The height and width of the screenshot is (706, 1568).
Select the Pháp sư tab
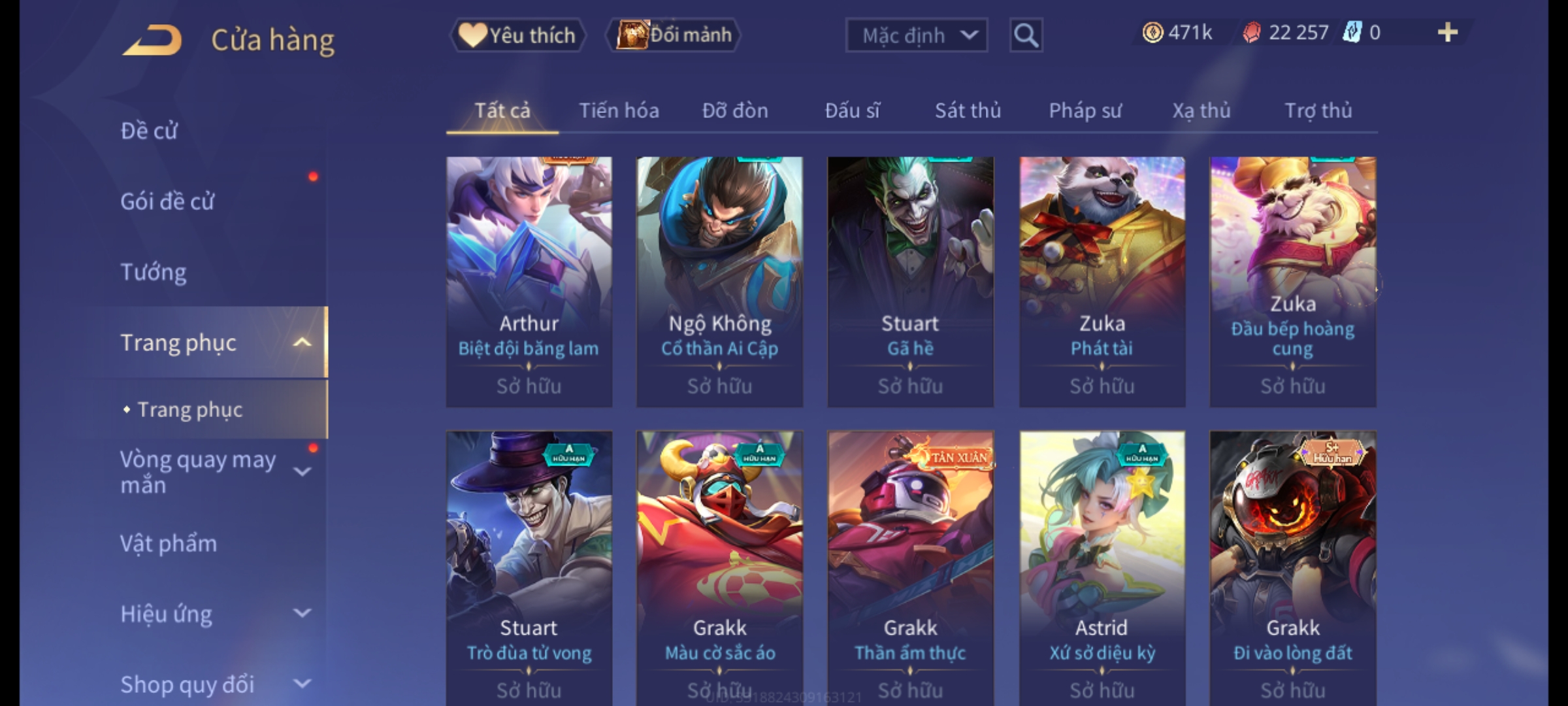[x=1085, y=110]
